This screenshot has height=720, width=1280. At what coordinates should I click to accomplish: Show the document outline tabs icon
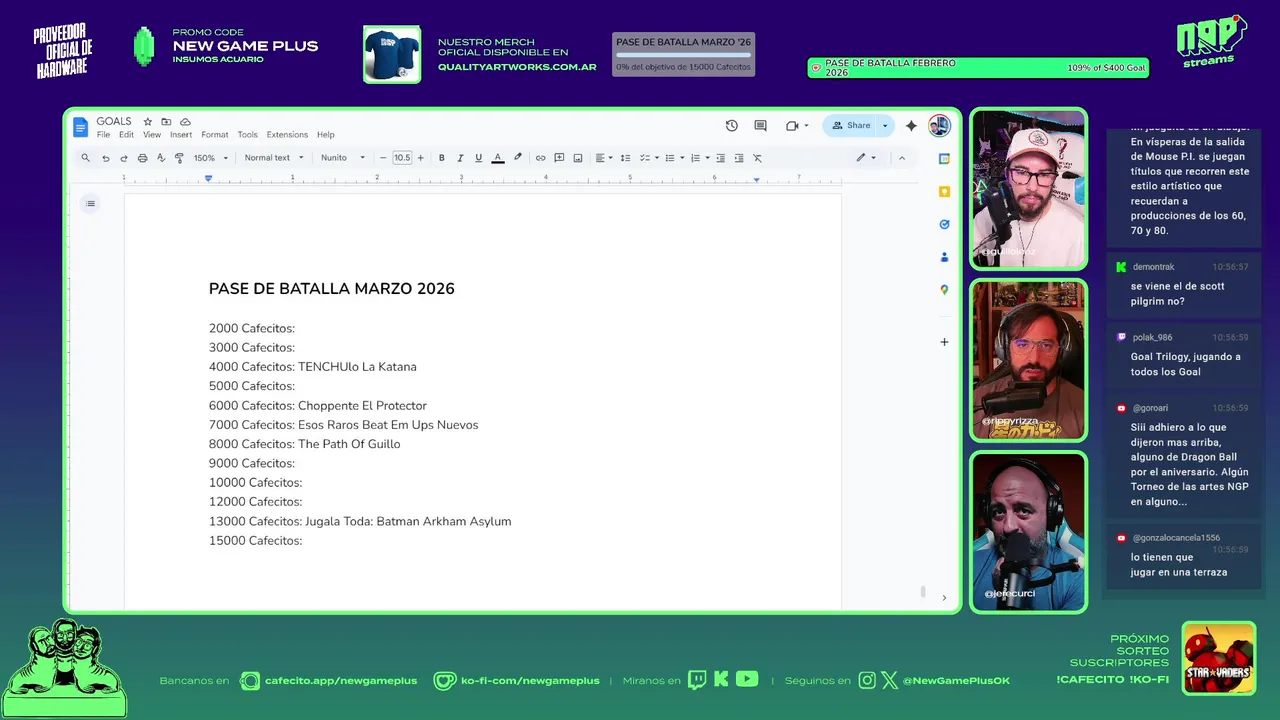tap(90, 204)
